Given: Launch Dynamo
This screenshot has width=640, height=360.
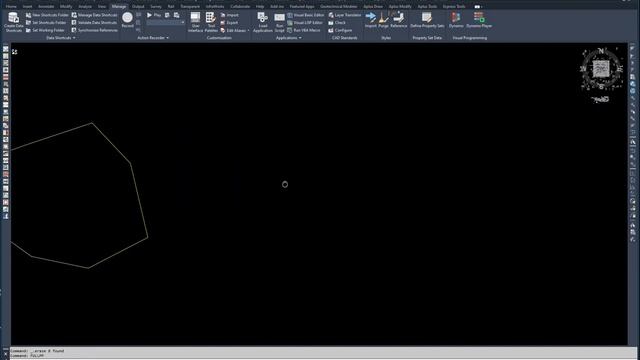Looking at the screenshot, I should click(x=456, y=20).
